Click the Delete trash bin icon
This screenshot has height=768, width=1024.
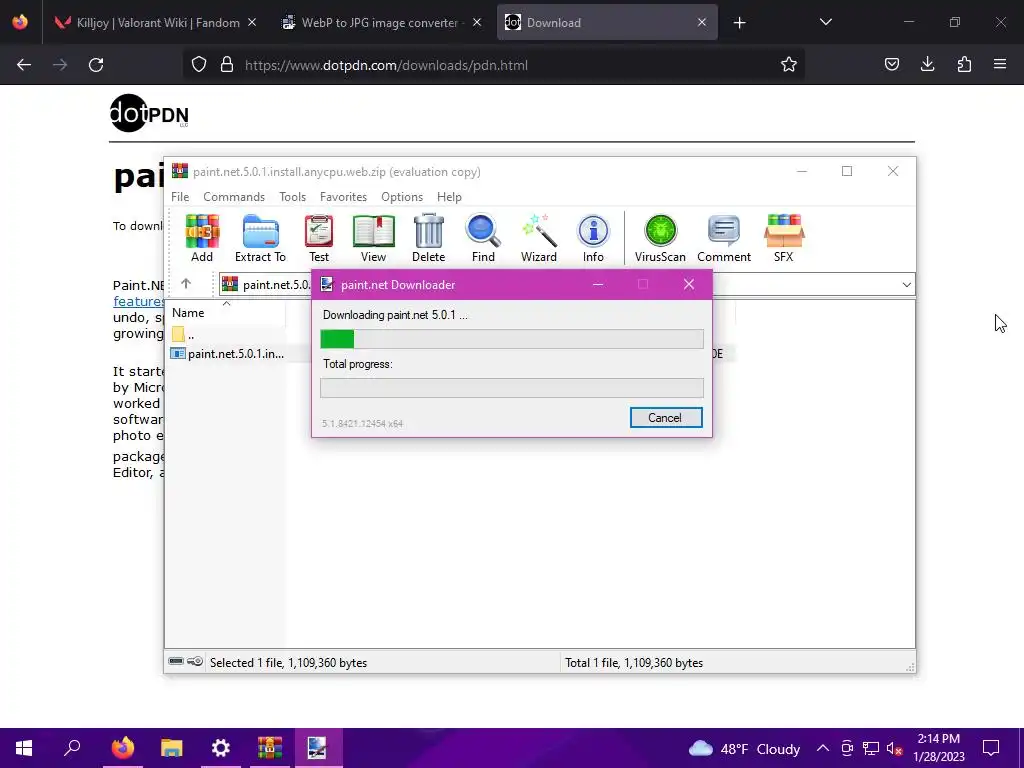[x=428, y=238]
